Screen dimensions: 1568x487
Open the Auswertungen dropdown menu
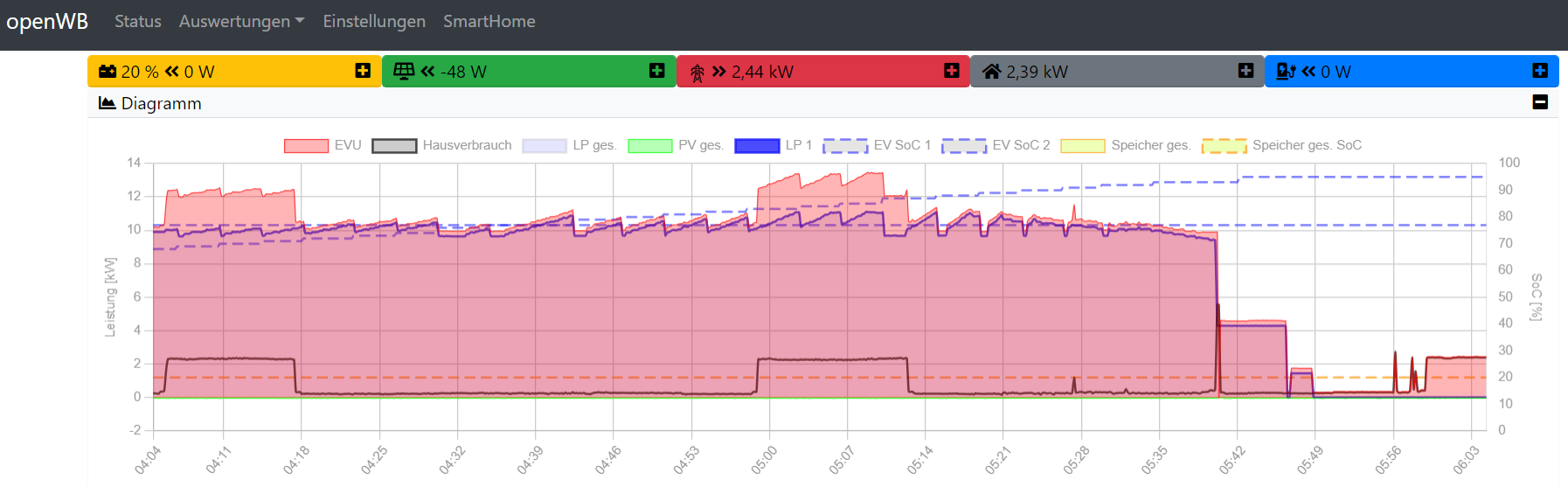coord(242,21)
